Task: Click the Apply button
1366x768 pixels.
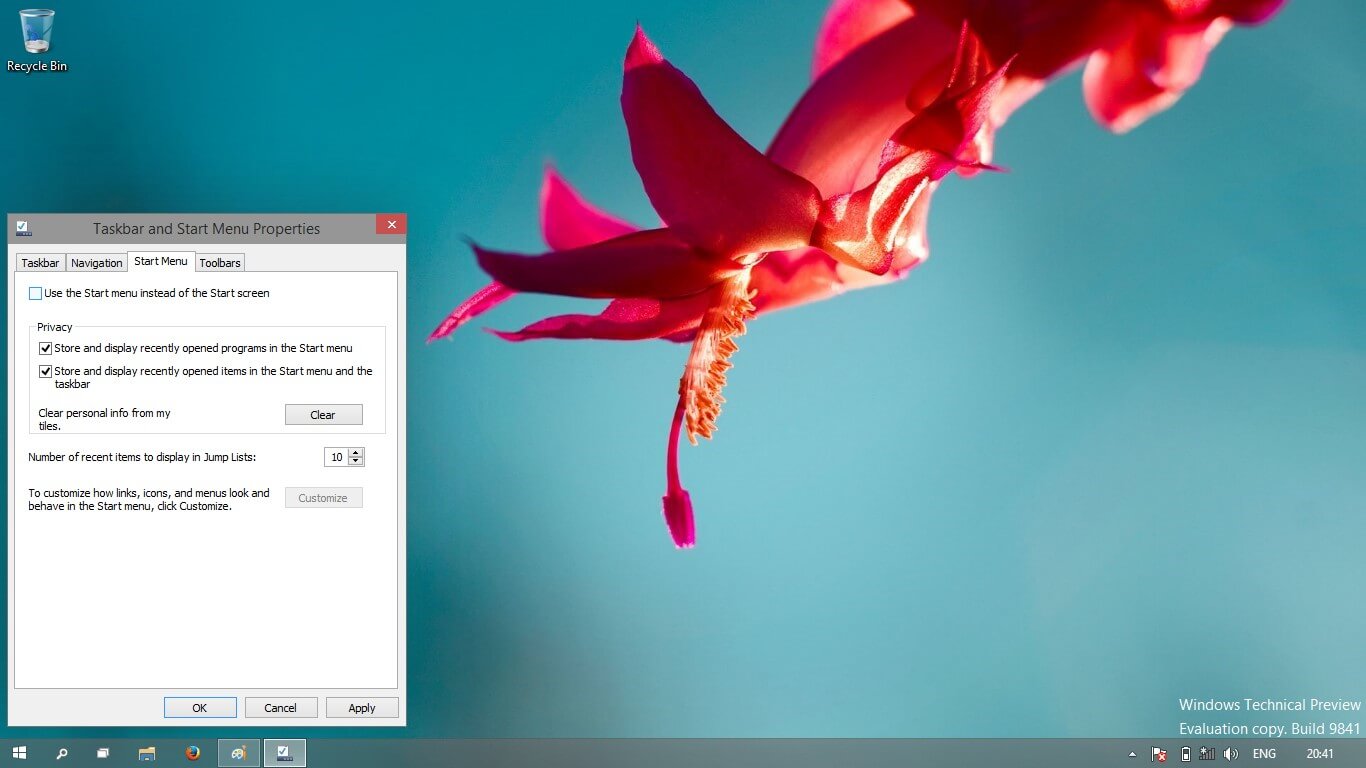Action: tap(362, 708)
